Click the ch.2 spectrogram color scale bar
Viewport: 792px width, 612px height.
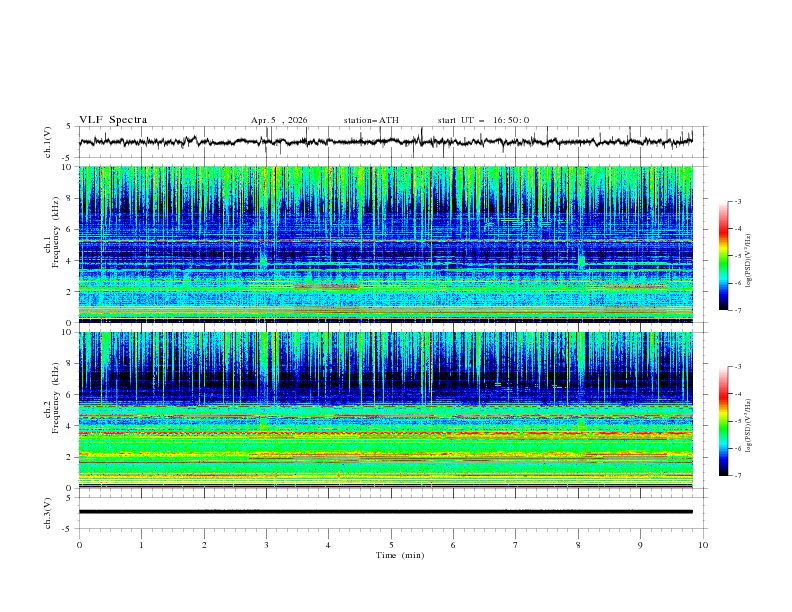point(723,421)
